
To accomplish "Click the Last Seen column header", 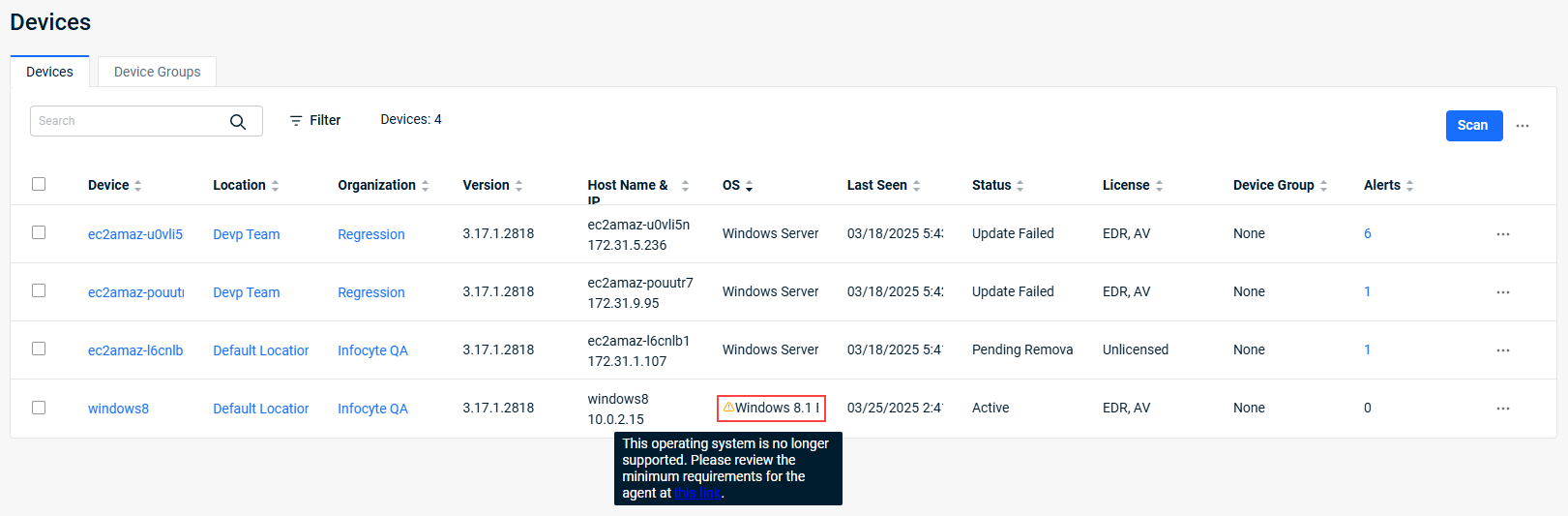I will point(876,185).
